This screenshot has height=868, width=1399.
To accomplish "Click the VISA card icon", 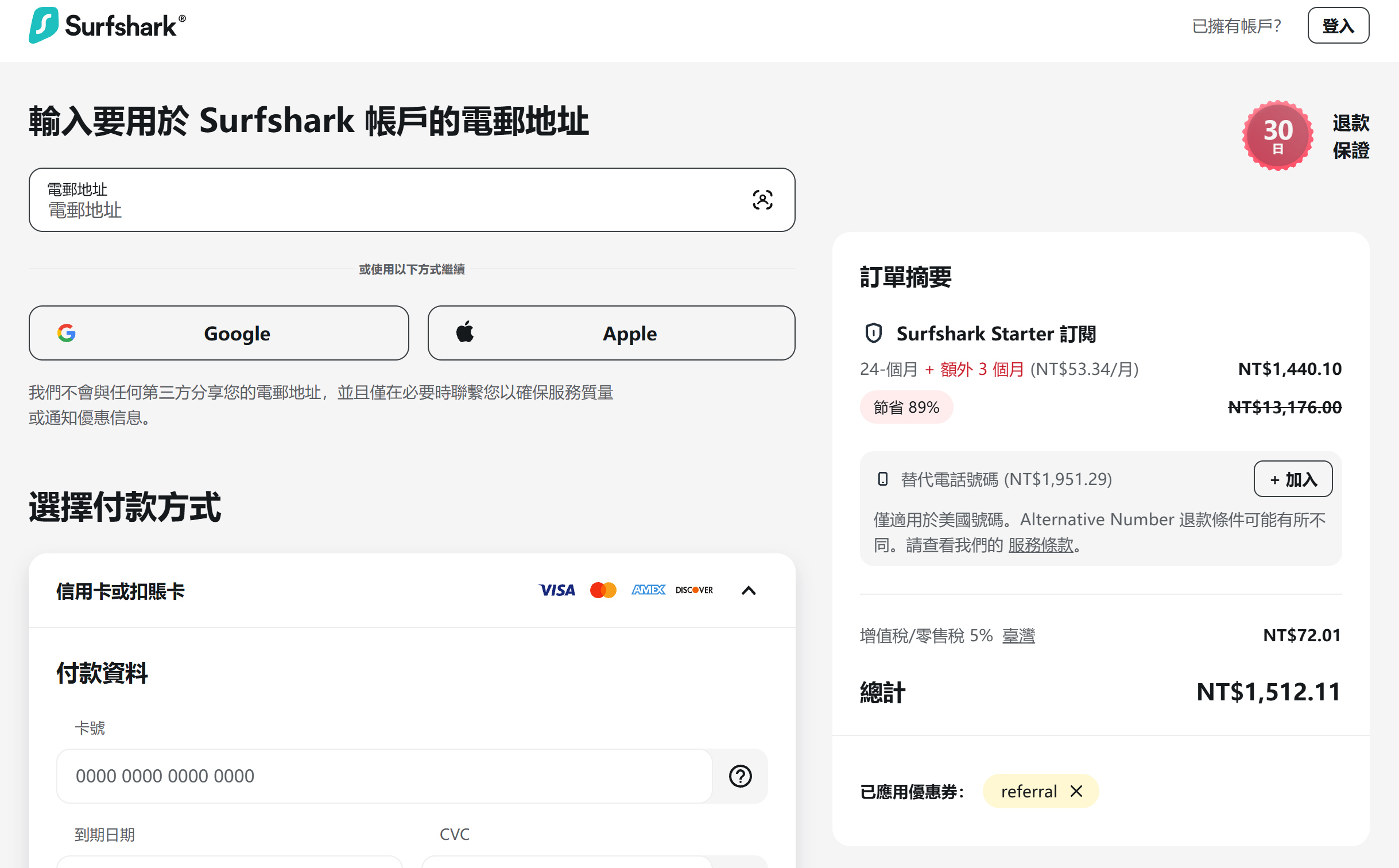I will pos(557,590).
